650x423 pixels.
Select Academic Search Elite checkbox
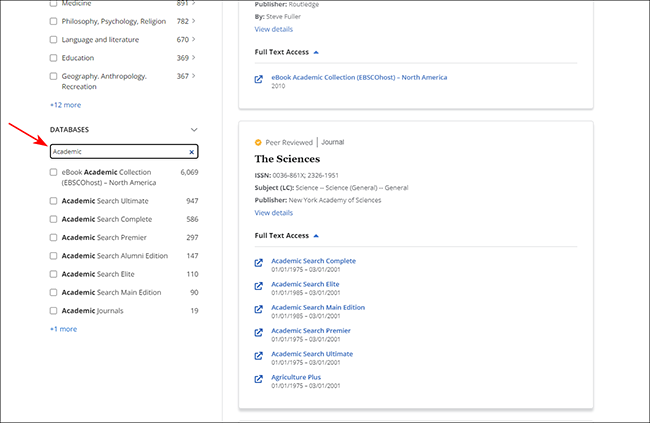tap(53, 274)
